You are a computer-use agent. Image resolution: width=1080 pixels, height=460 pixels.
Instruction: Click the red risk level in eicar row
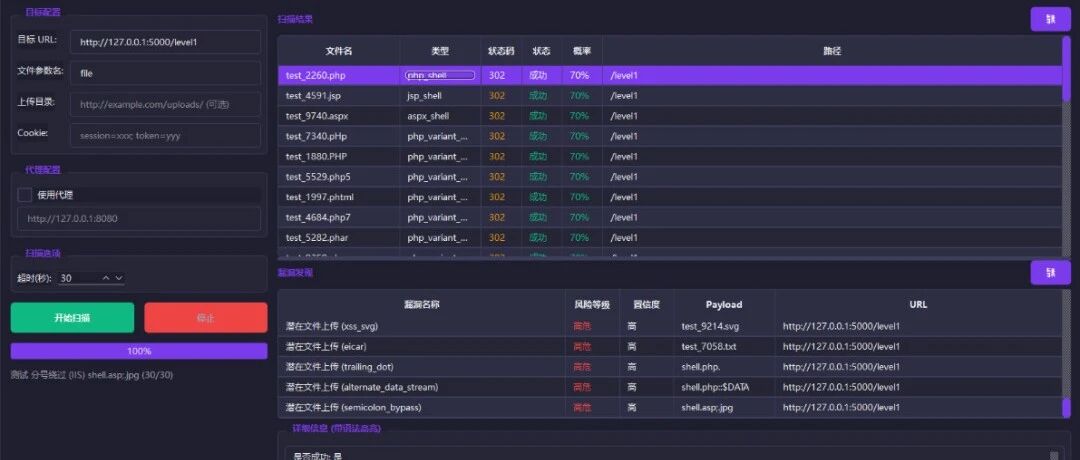(x=582, y=346)
